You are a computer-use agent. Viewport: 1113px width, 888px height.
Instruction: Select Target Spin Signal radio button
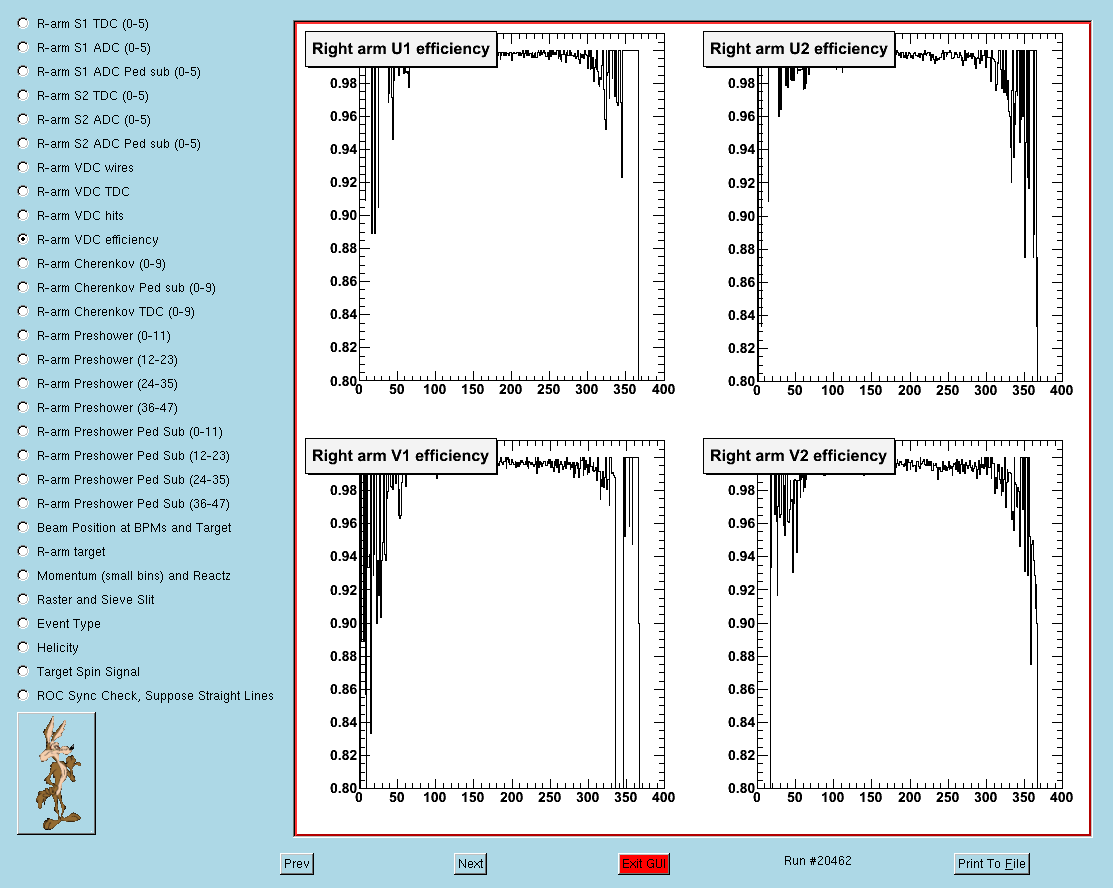tap(23, 672)
